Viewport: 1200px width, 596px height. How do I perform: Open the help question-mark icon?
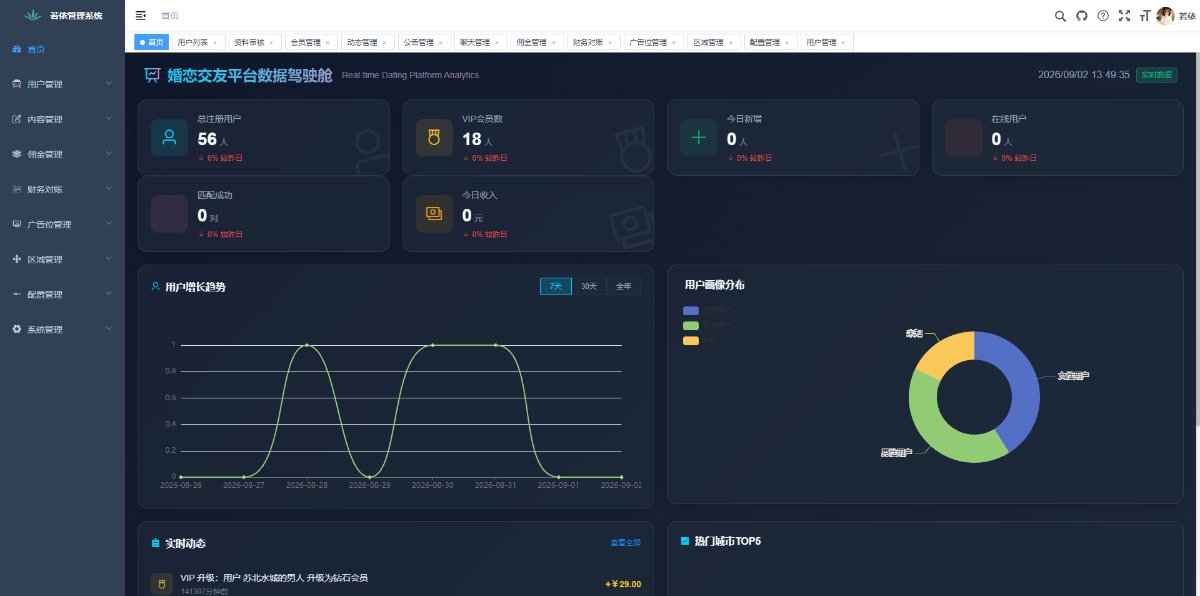tap(1103, 16)
